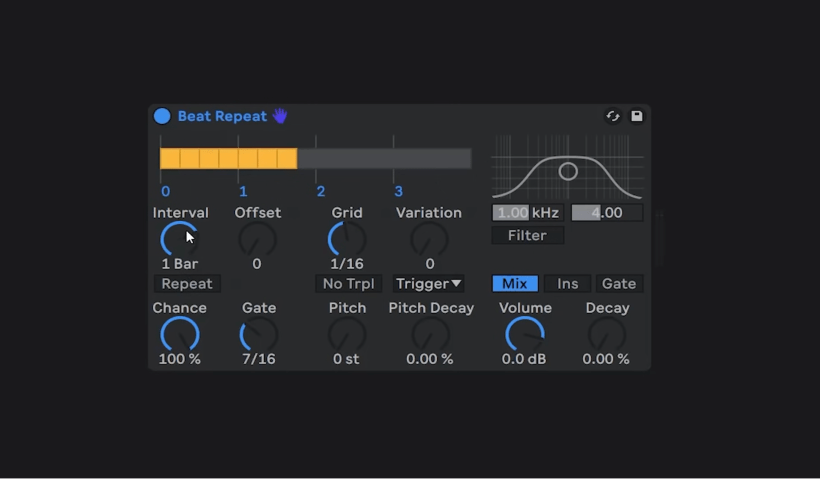This screenshot has height=480, width=820.
Task: Open the Trigger variation dropdown
Action: point(429,284)
